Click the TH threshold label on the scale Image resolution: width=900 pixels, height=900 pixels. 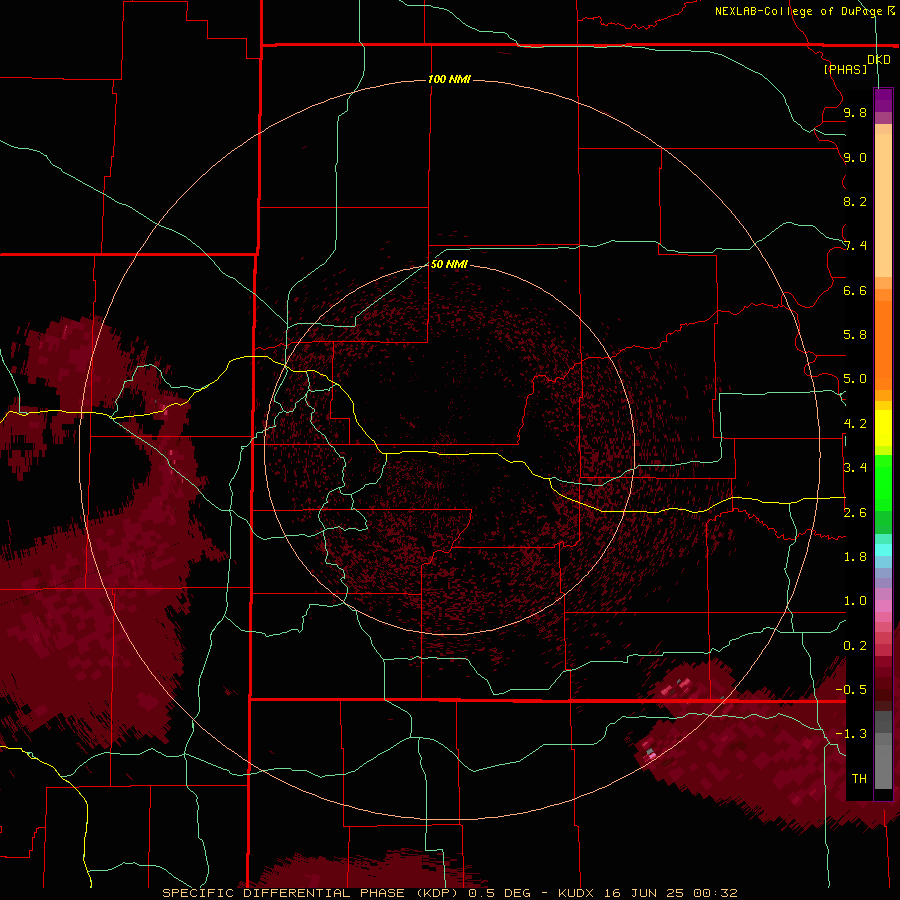tap(859, 779)
